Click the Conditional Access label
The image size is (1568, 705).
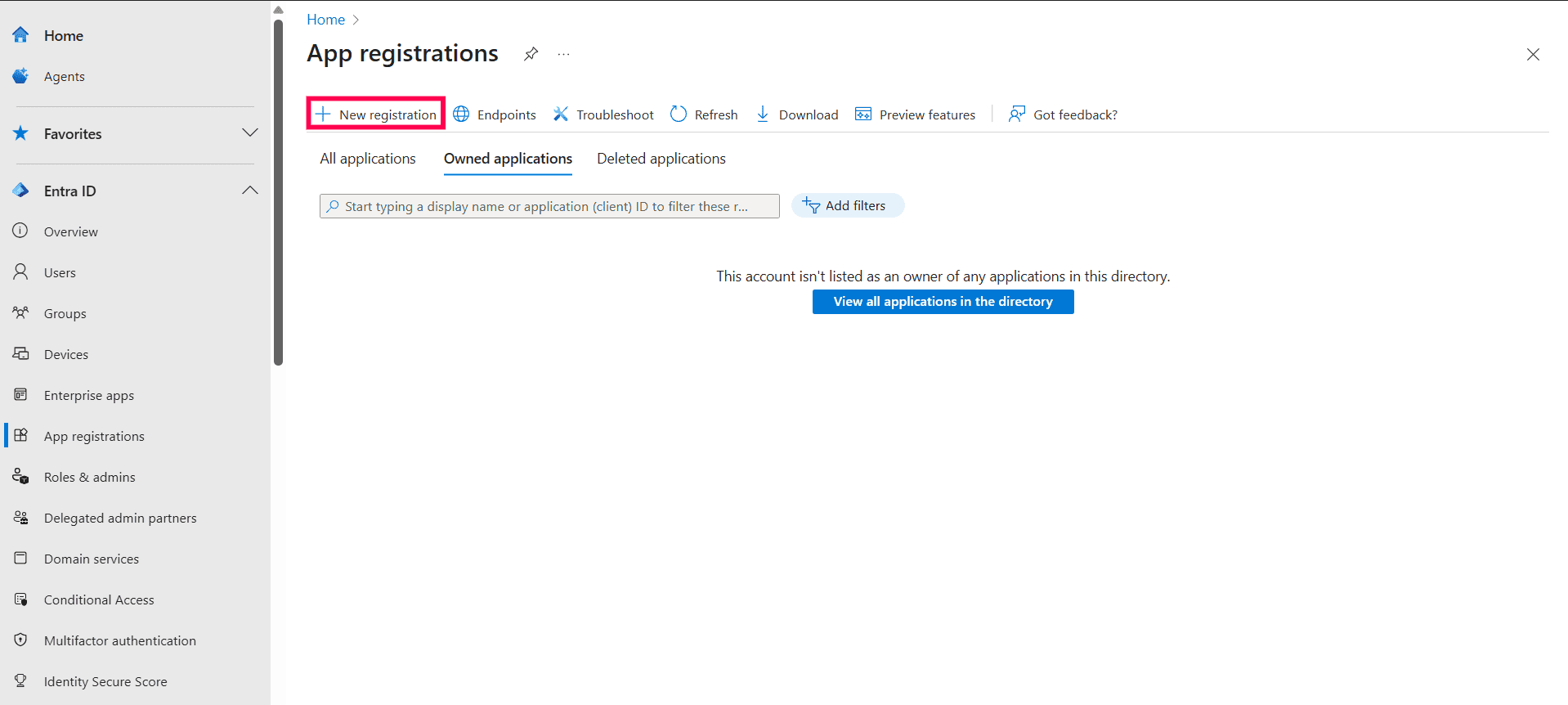coord(99,599)
